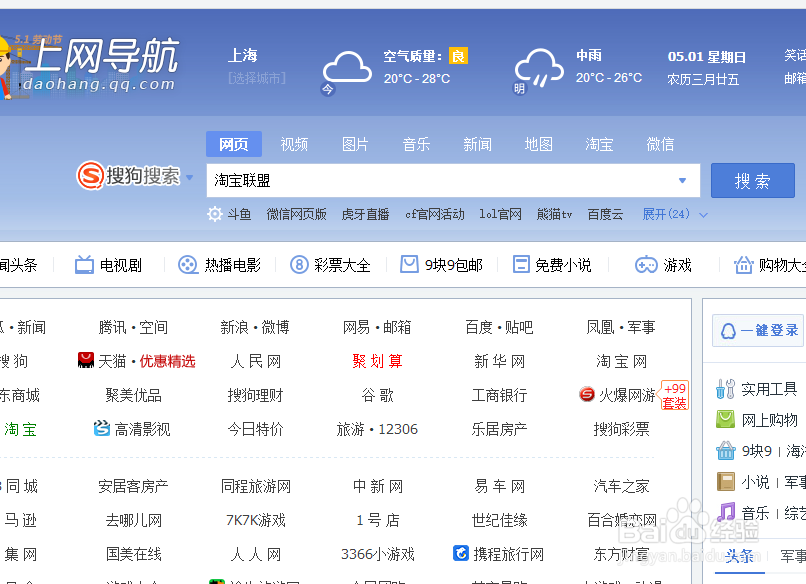The image size is (806, 584).
Task: Open the 7K7K游戏 link
Action: (x=255, y=520)
